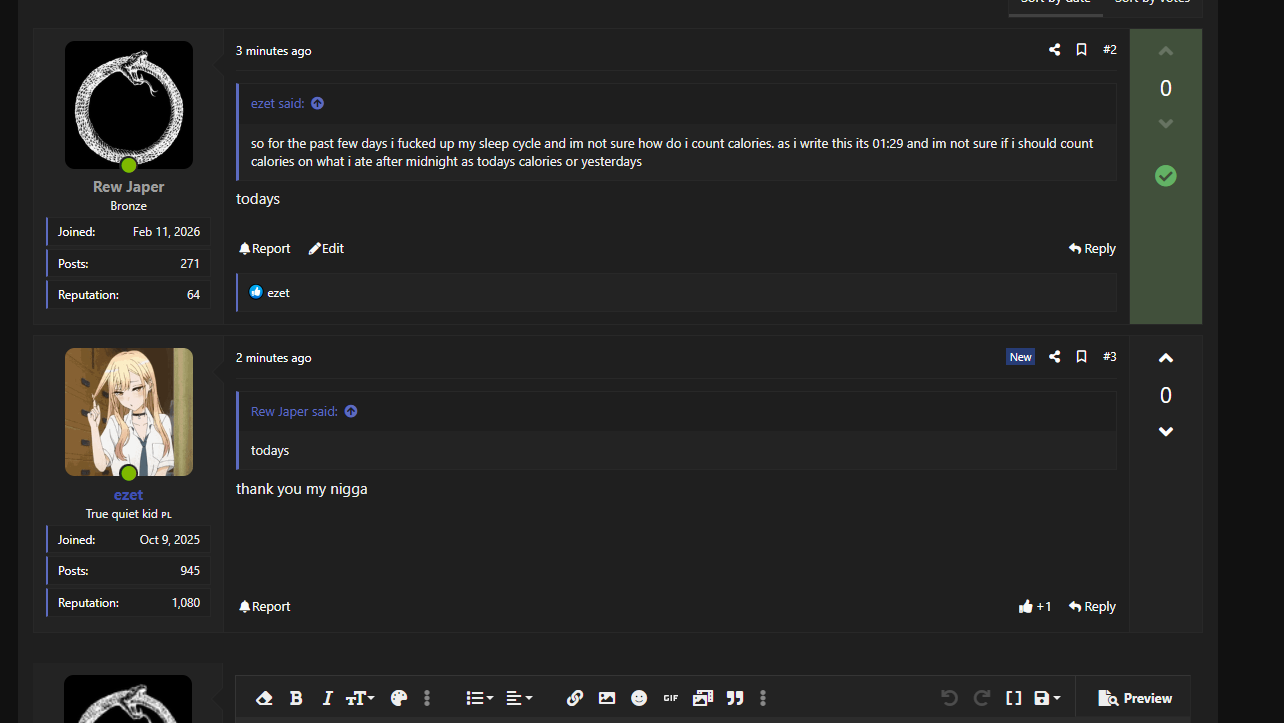This screenshot has height=723, width=1284.
Task: Open post #3 permalink number
Action: (x=1110, y=357)
